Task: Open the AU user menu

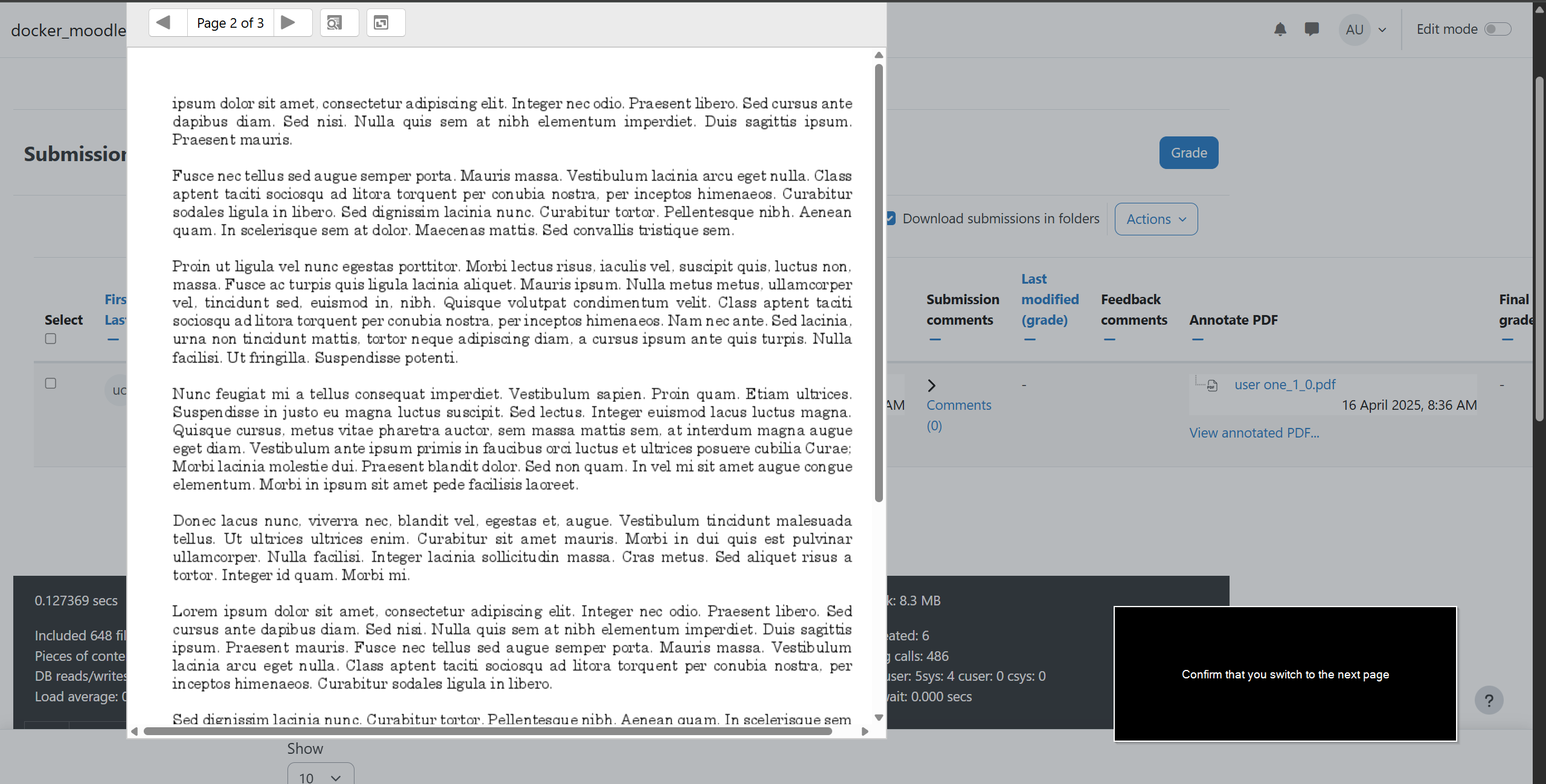Action: click(x=1355, y=30)
